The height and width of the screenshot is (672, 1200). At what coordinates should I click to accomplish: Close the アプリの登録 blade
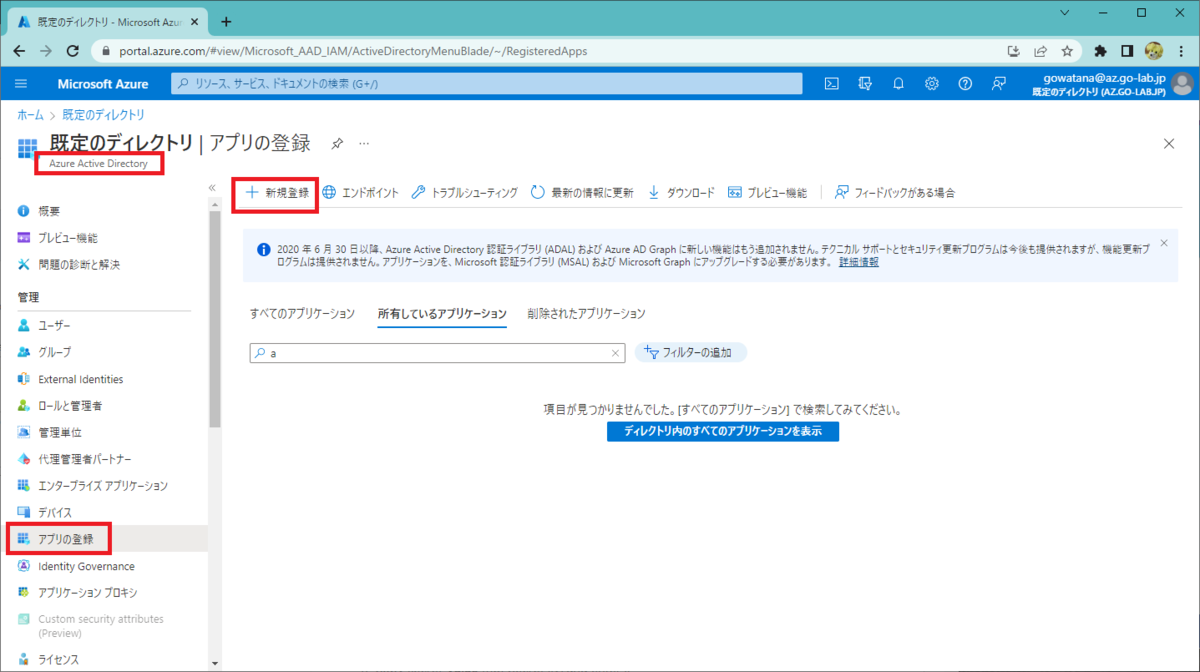1169,144
